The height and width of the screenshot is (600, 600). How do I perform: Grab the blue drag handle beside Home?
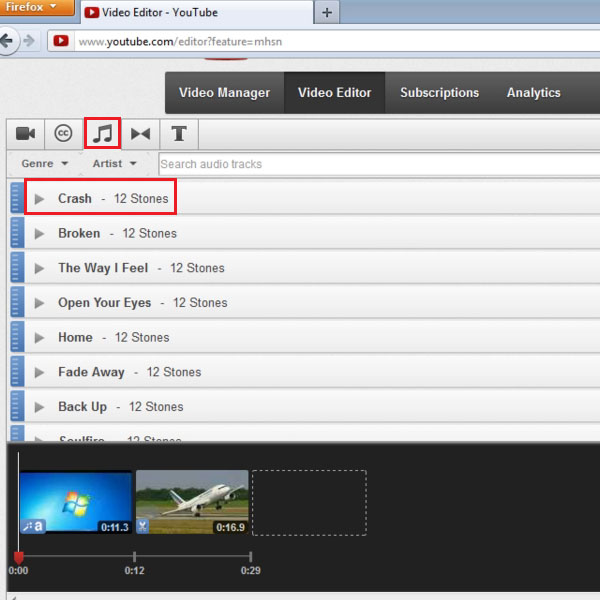[17, 336]
